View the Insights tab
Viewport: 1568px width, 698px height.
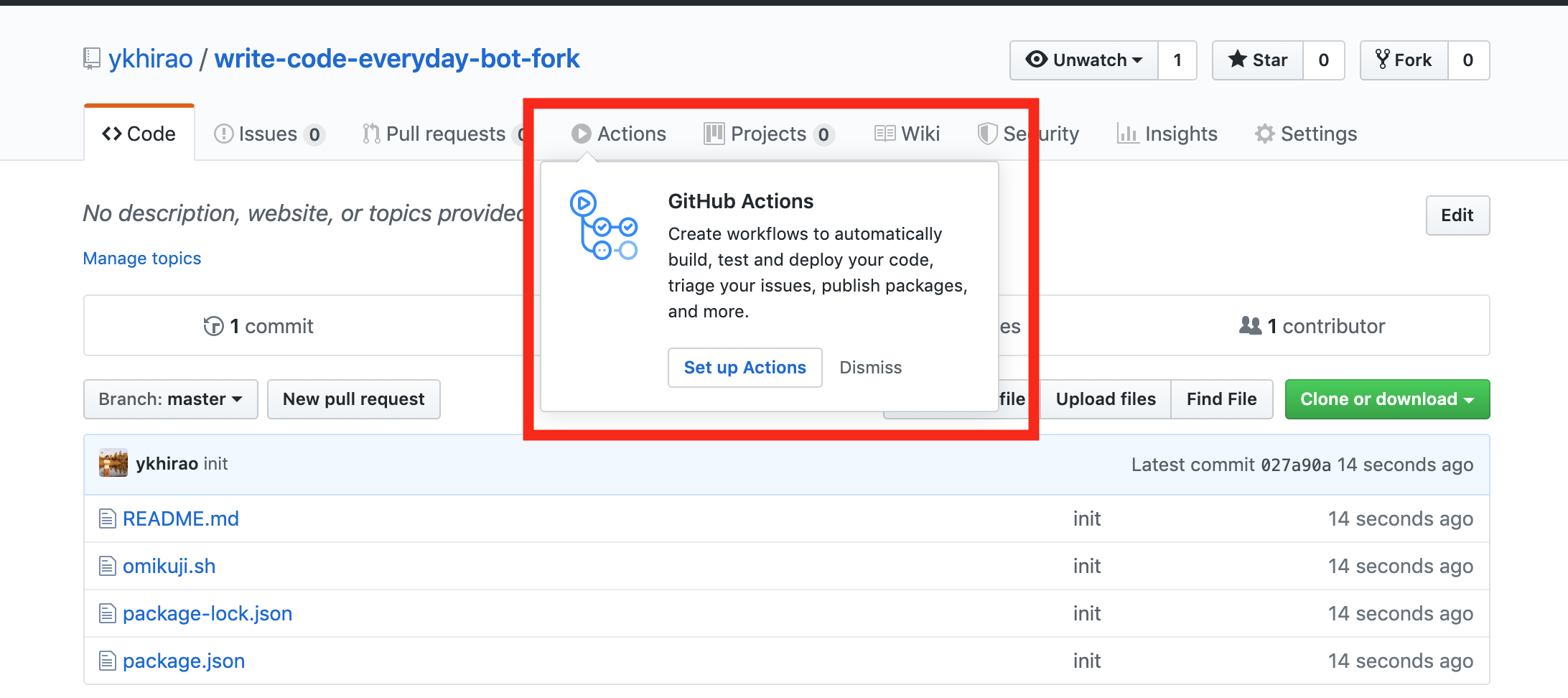tap(1167, 134)
